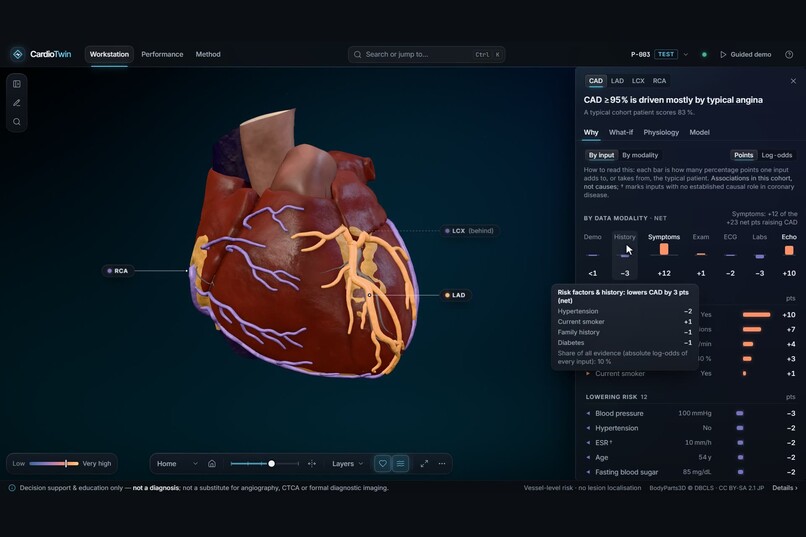Select the Demo modality column
This screenshot has width=806, height=537.
(593, 255)
